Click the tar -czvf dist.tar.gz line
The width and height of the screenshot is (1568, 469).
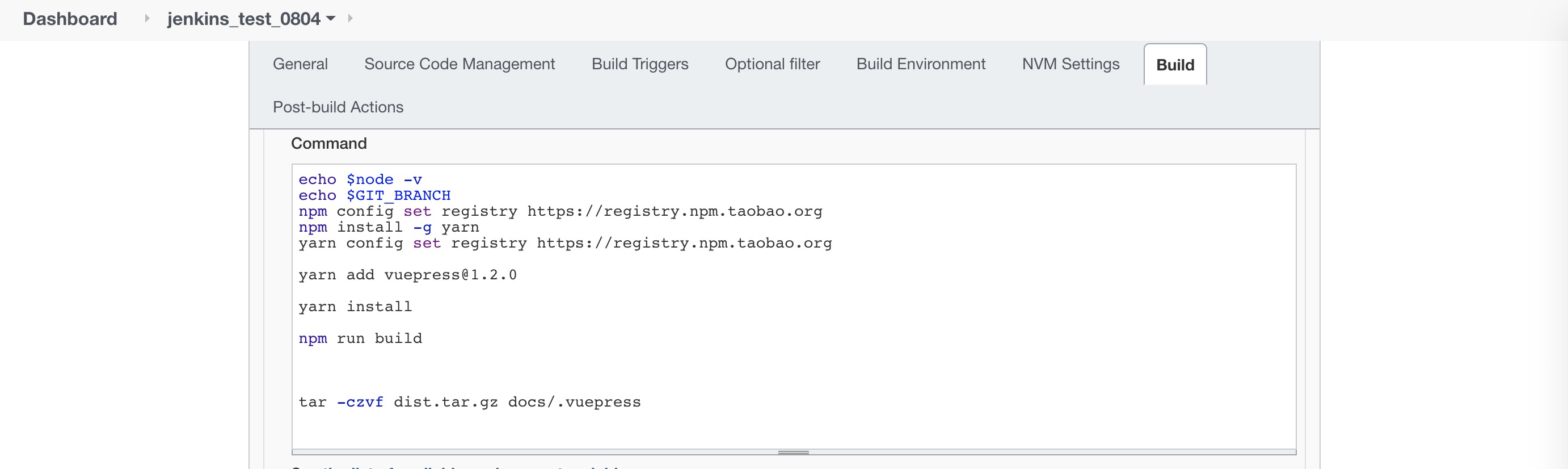pyautogui.click(x=469, y=402)
